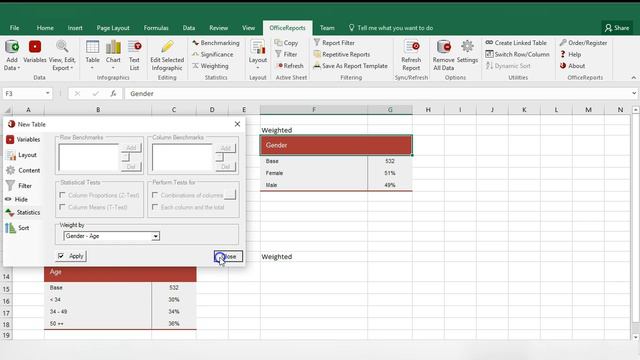Select Variables in New Table dialog sidebar
The width and height of the screenshot is (640, 360).
click(23, 140)
